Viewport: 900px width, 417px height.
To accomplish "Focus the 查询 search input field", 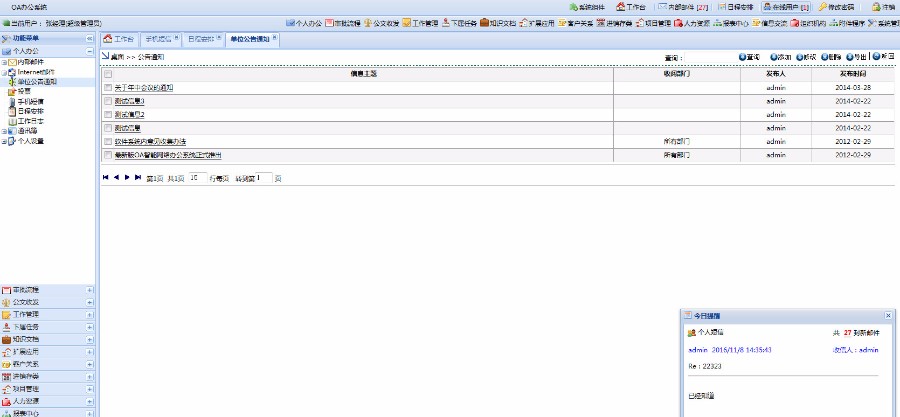I will 711,57.
